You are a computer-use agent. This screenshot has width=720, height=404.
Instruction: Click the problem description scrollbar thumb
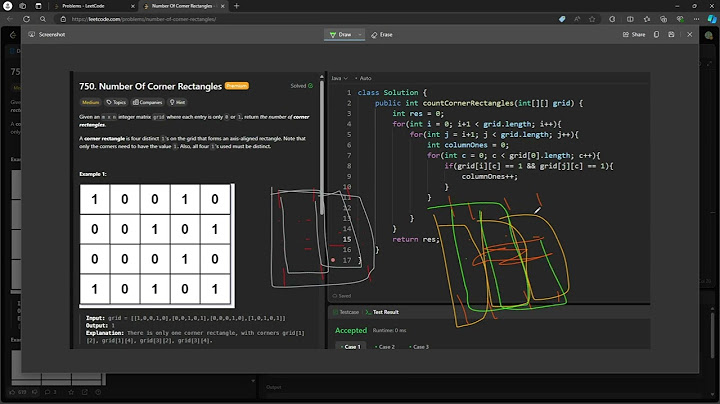[322, 147]
